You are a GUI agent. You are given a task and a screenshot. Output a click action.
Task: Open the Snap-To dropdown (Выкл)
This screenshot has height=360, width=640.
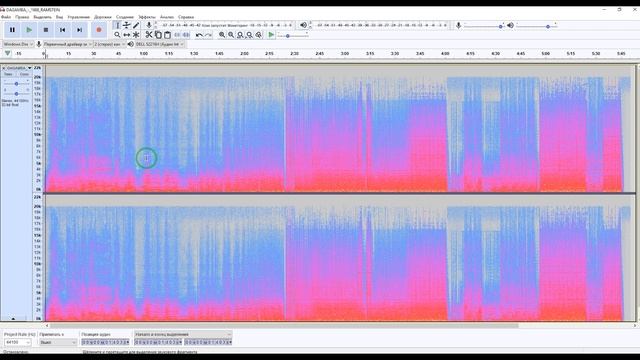[58, 342]
